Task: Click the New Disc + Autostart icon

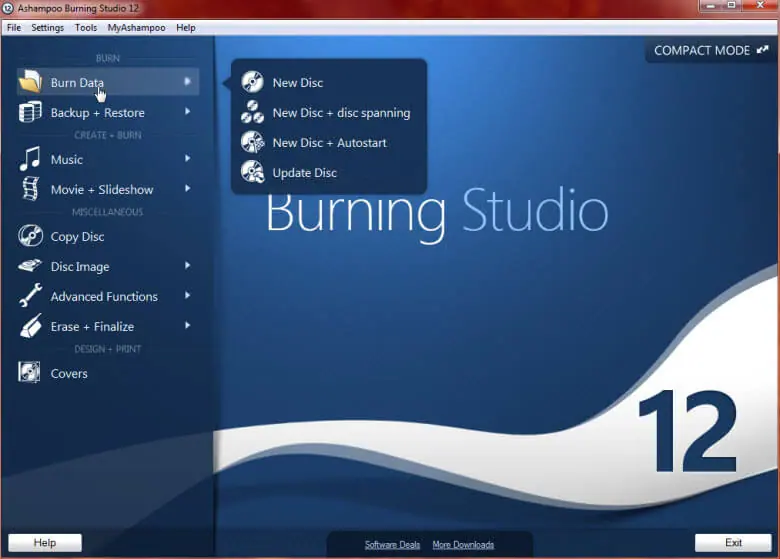Action: pos(253,142)
